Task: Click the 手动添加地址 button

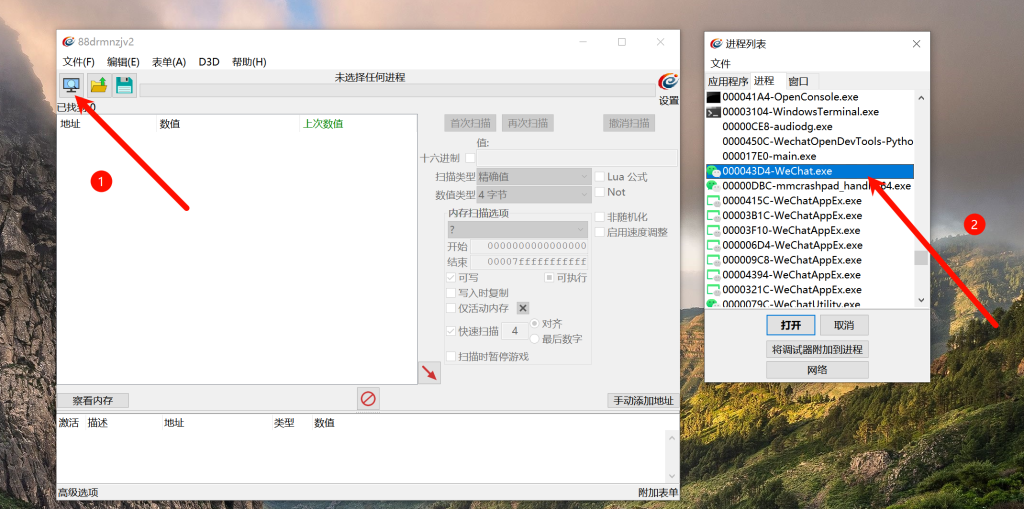Action: point(643,401)
